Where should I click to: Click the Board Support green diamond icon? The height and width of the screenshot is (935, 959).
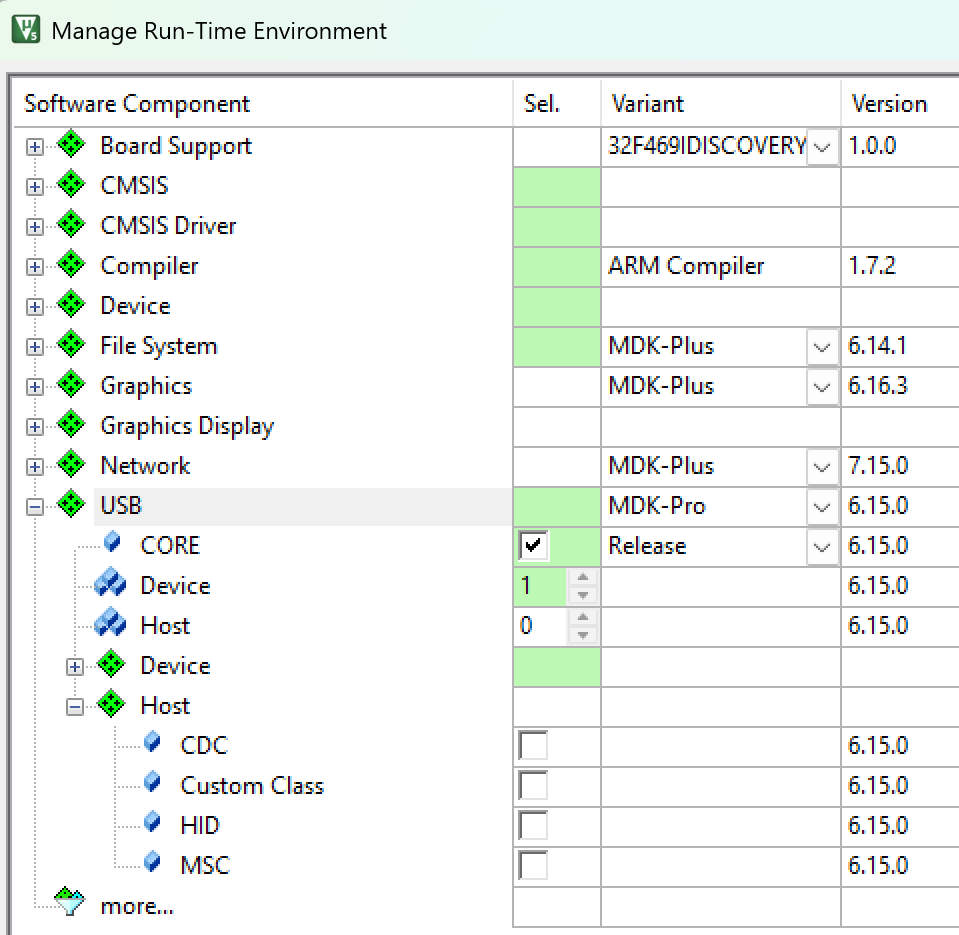point(72,144)
